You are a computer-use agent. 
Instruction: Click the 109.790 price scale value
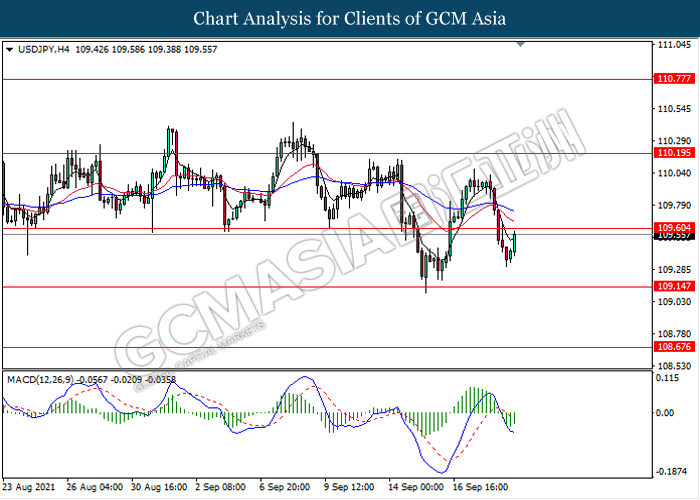tap(674, 205)
